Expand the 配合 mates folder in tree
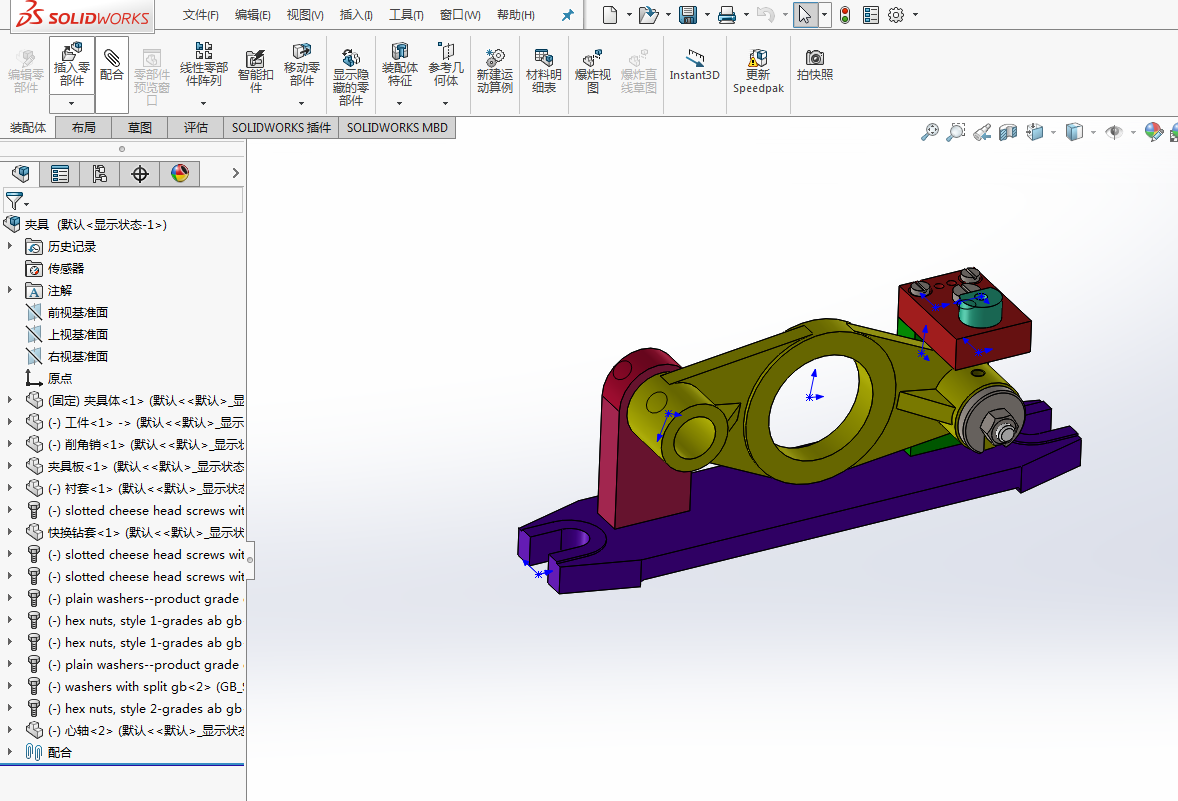 pyautogui.click(x=10, y=751)
